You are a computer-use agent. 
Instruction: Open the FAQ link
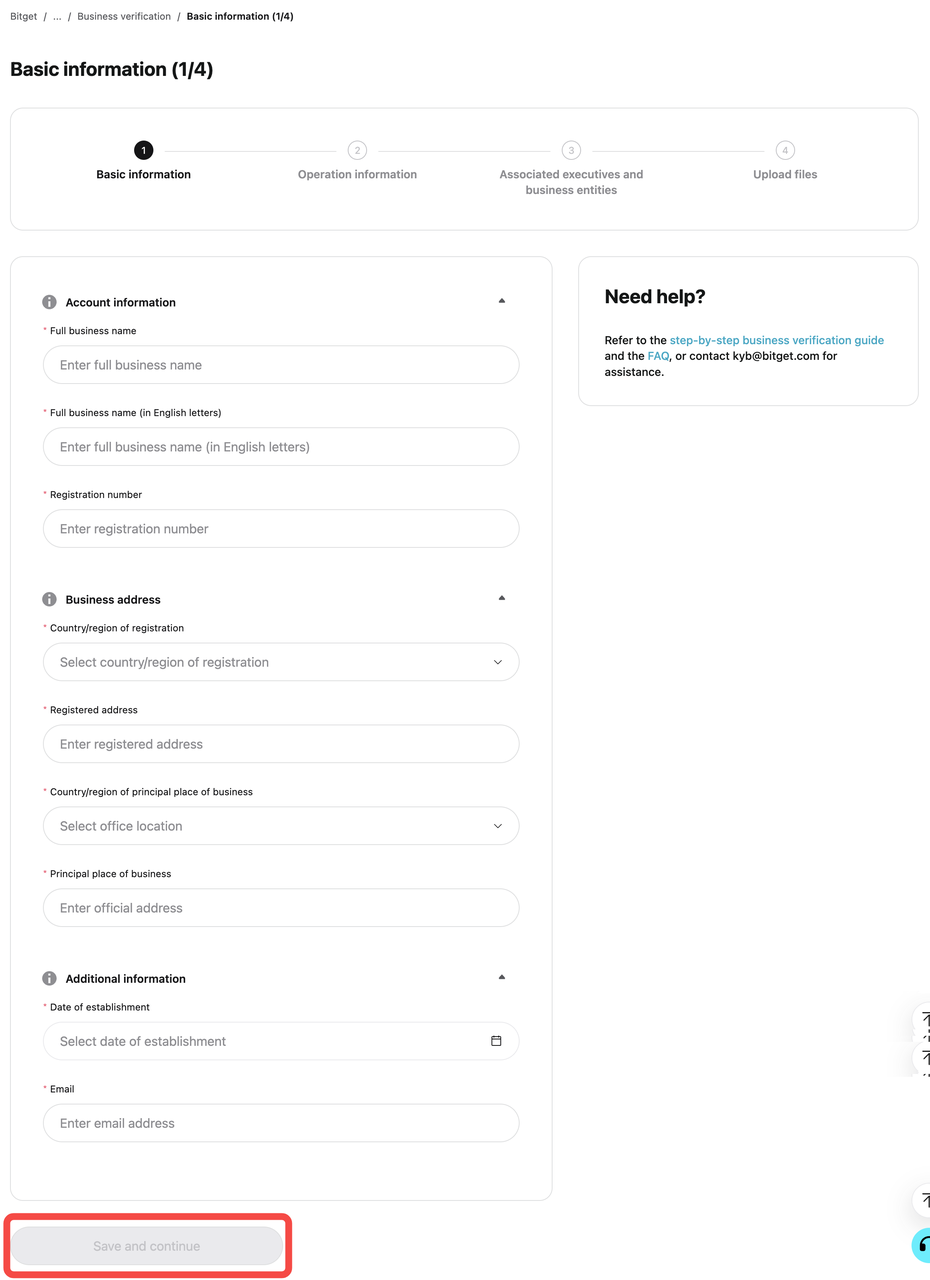click(x=658, y=355)
